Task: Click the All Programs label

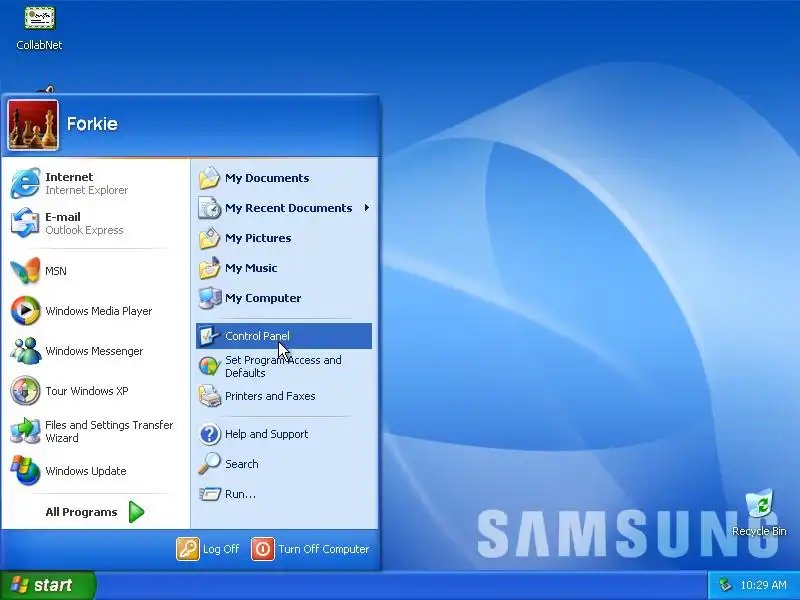Action: [x=81, y=512]
